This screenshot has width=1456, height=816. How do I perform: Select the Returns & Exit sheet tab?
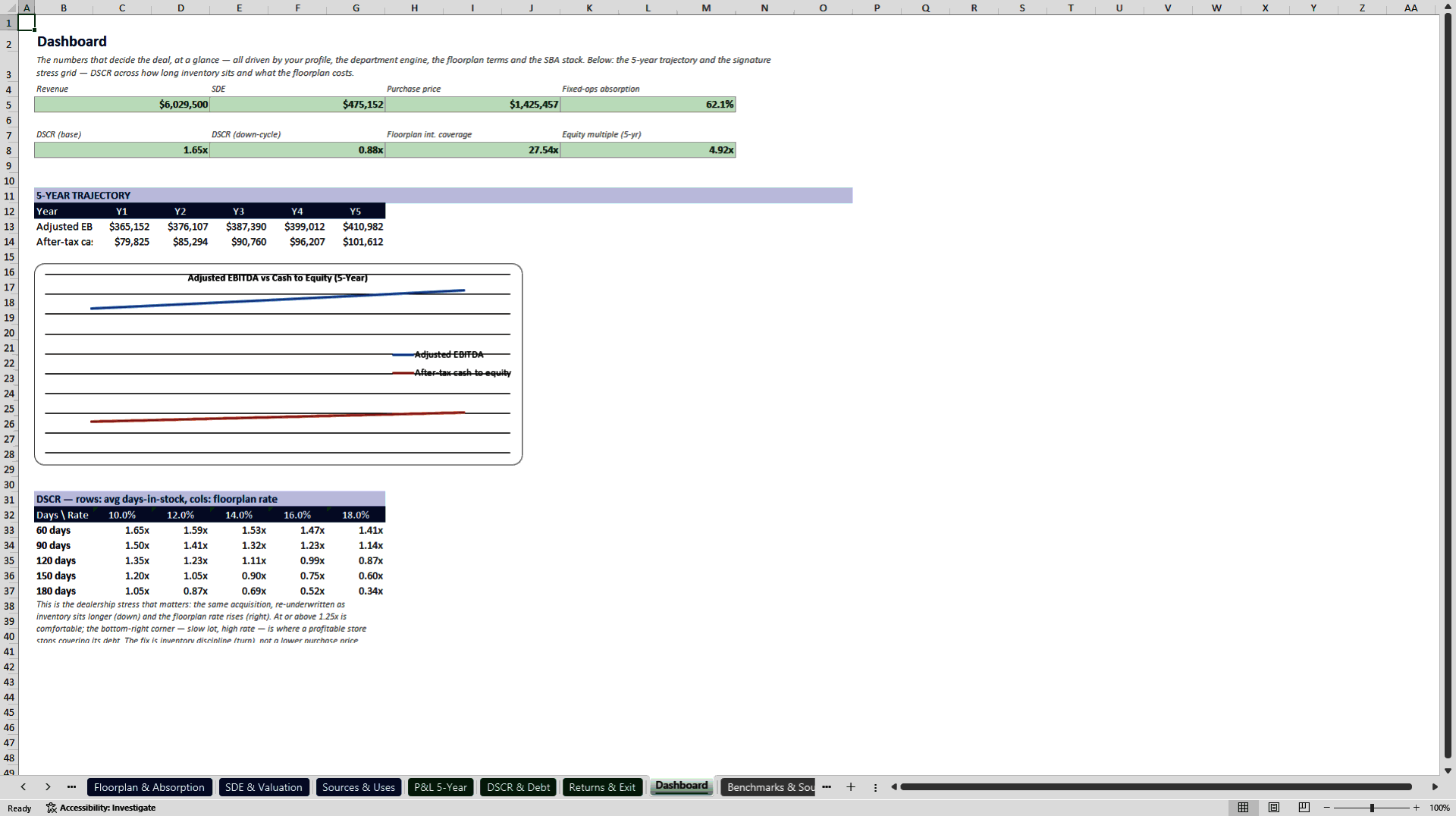coord(602,787)
